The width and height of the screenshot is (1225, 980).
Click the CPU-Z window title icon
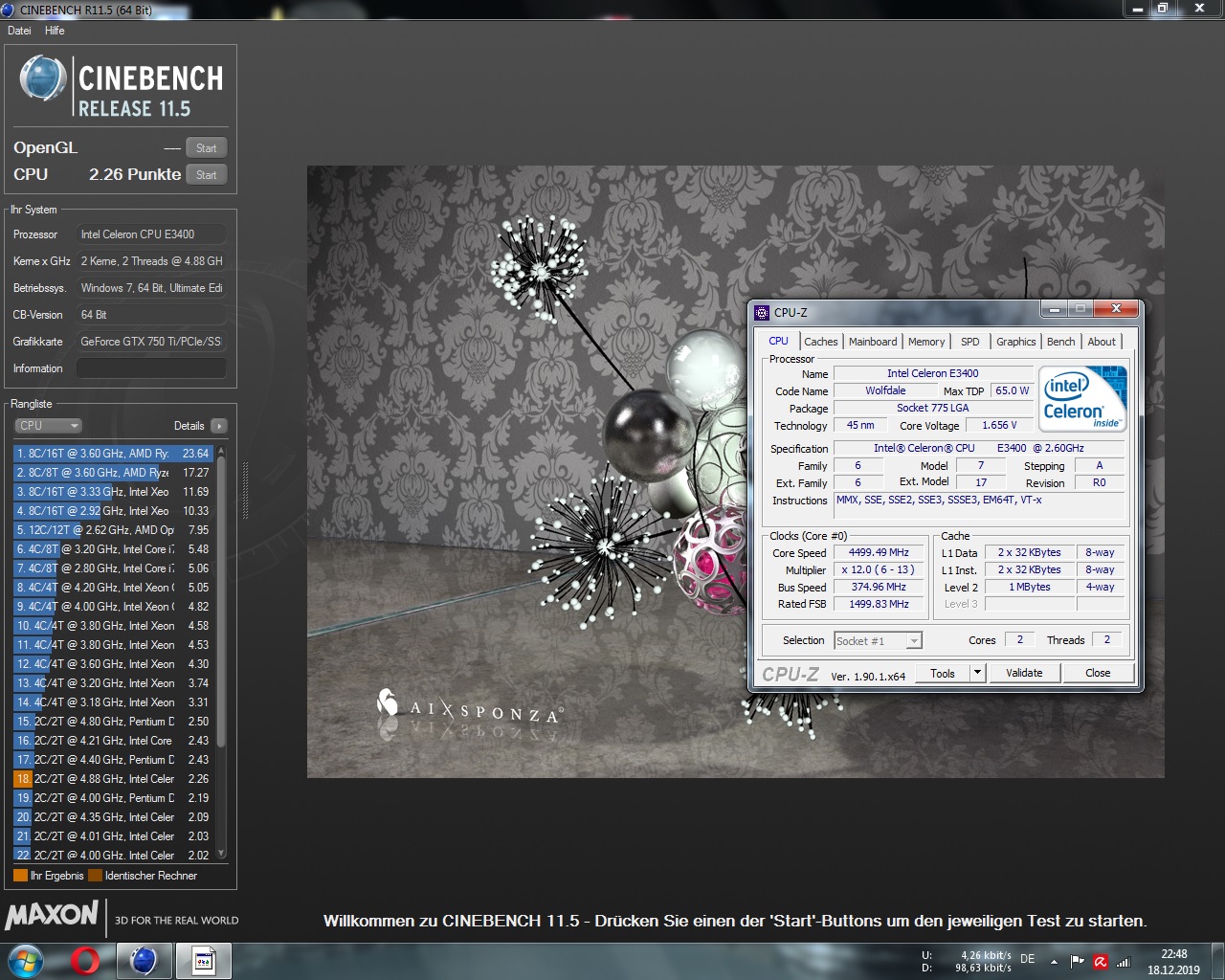762,312
